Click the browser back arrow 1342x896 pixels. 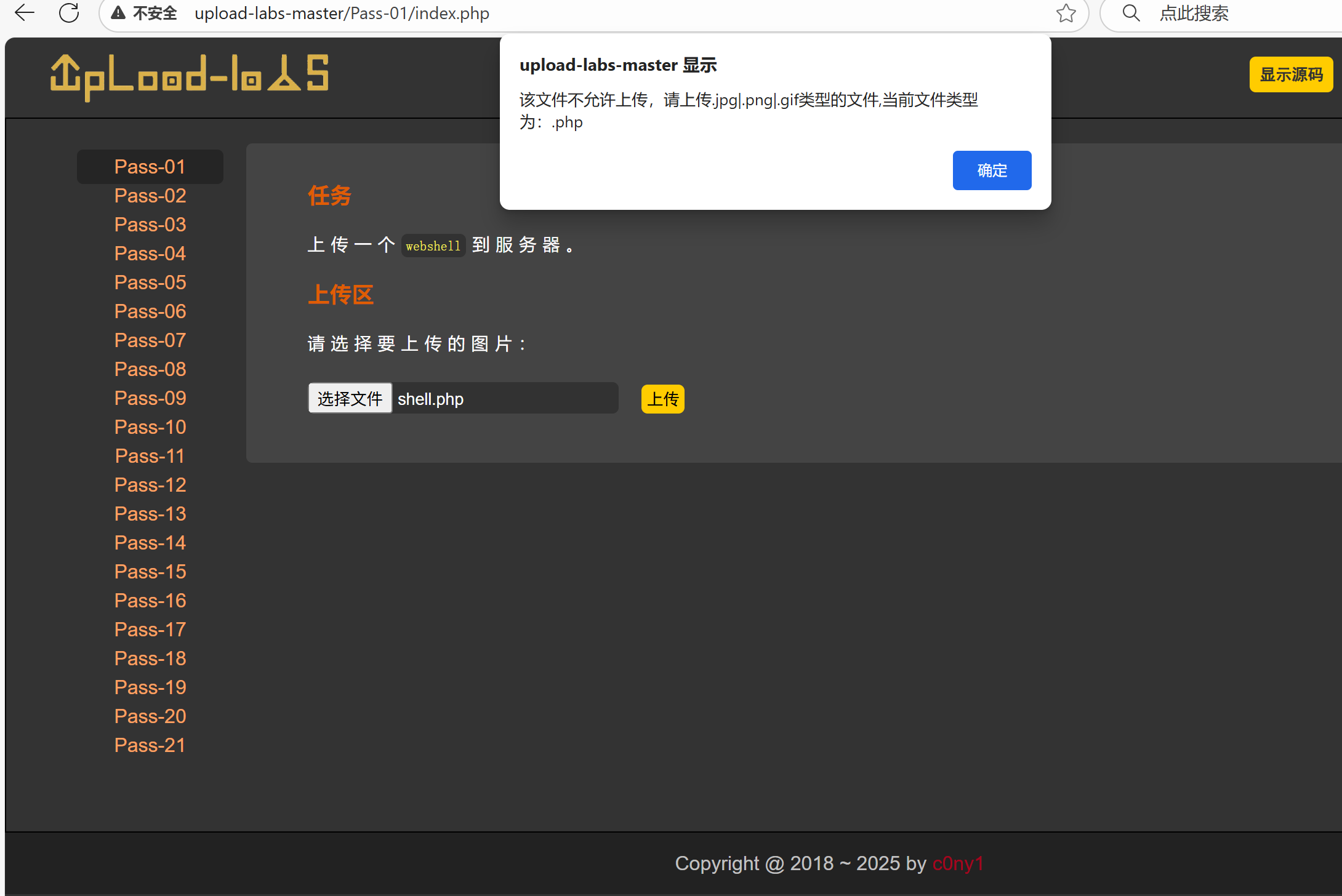[x=25, y=13]
